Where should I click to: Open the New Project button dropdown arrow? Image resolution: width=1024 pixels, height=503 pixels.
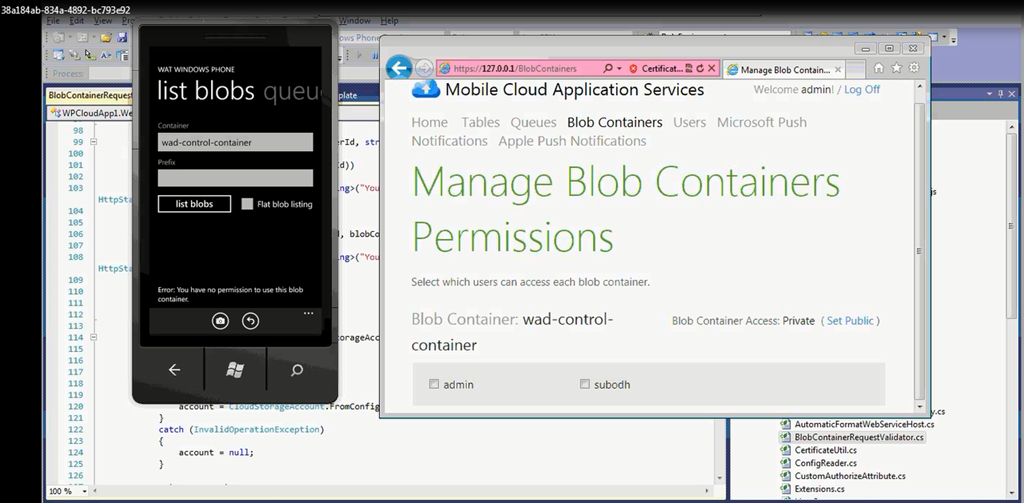68,38
